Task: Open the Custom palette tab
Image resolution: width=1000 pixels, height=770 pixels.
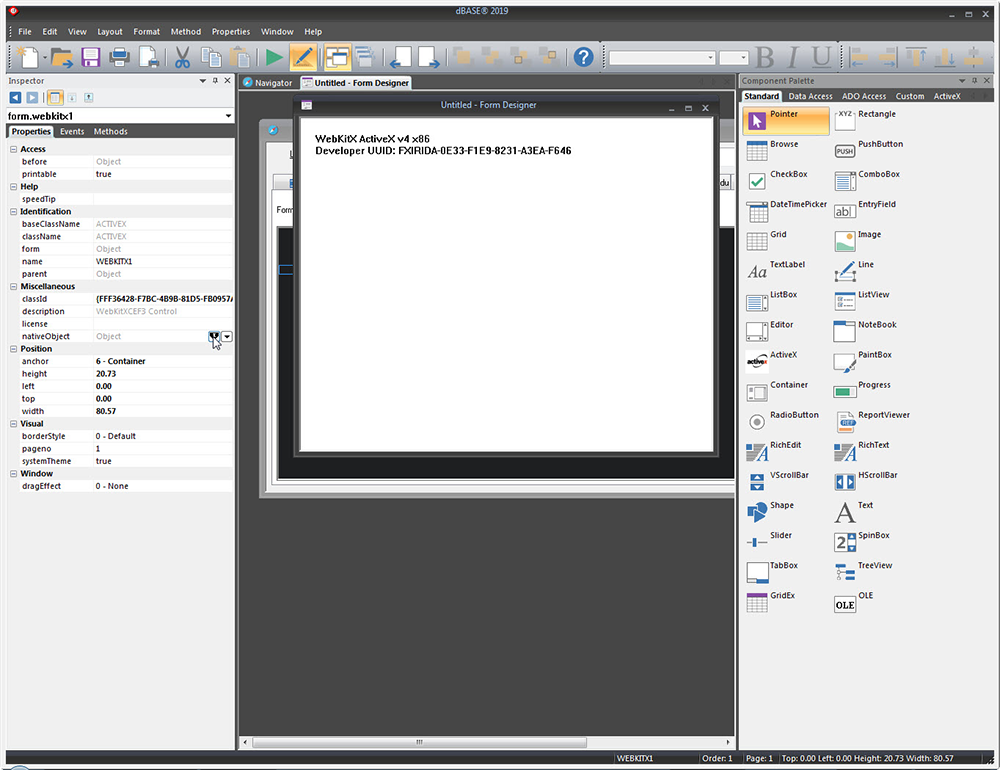Action: click(909, 96)
